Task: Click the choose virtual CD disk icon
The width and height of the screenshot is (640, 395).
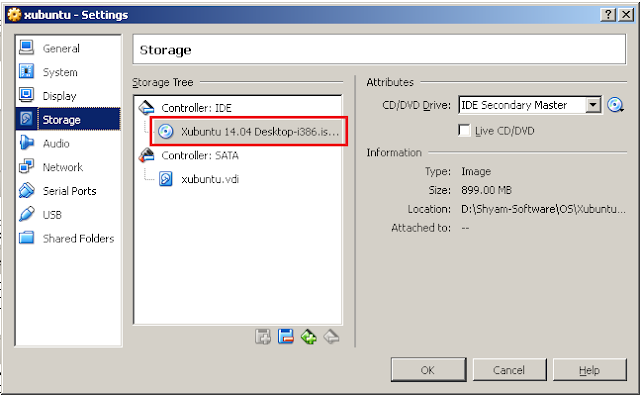Action: coord(615,105)
